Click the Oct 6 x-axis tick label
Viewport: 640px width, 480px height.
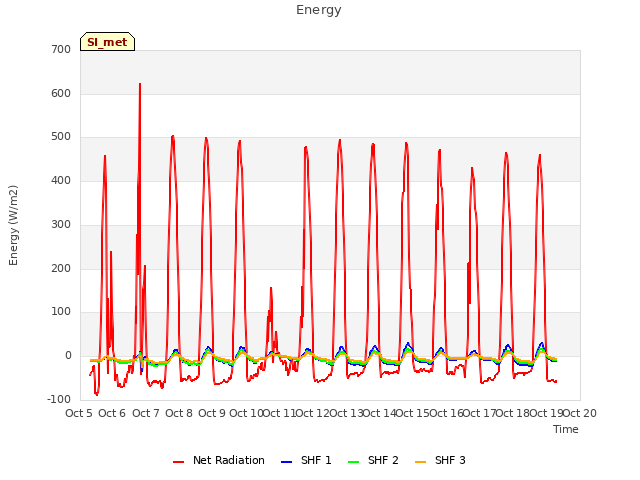point(112,413)
